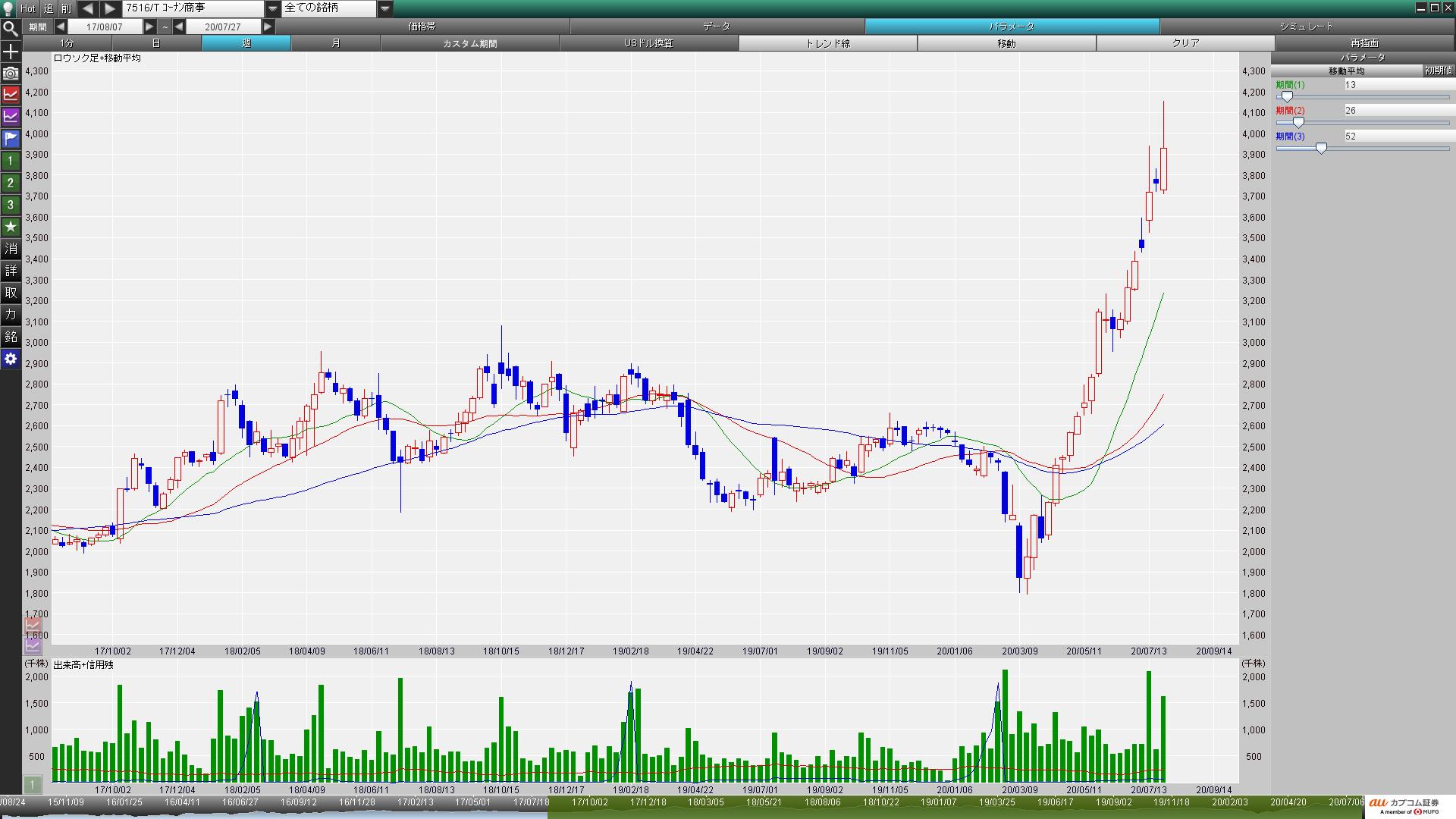Click the 再描画 redraw button
The image size is (1456, 819).
[1363, 43]
